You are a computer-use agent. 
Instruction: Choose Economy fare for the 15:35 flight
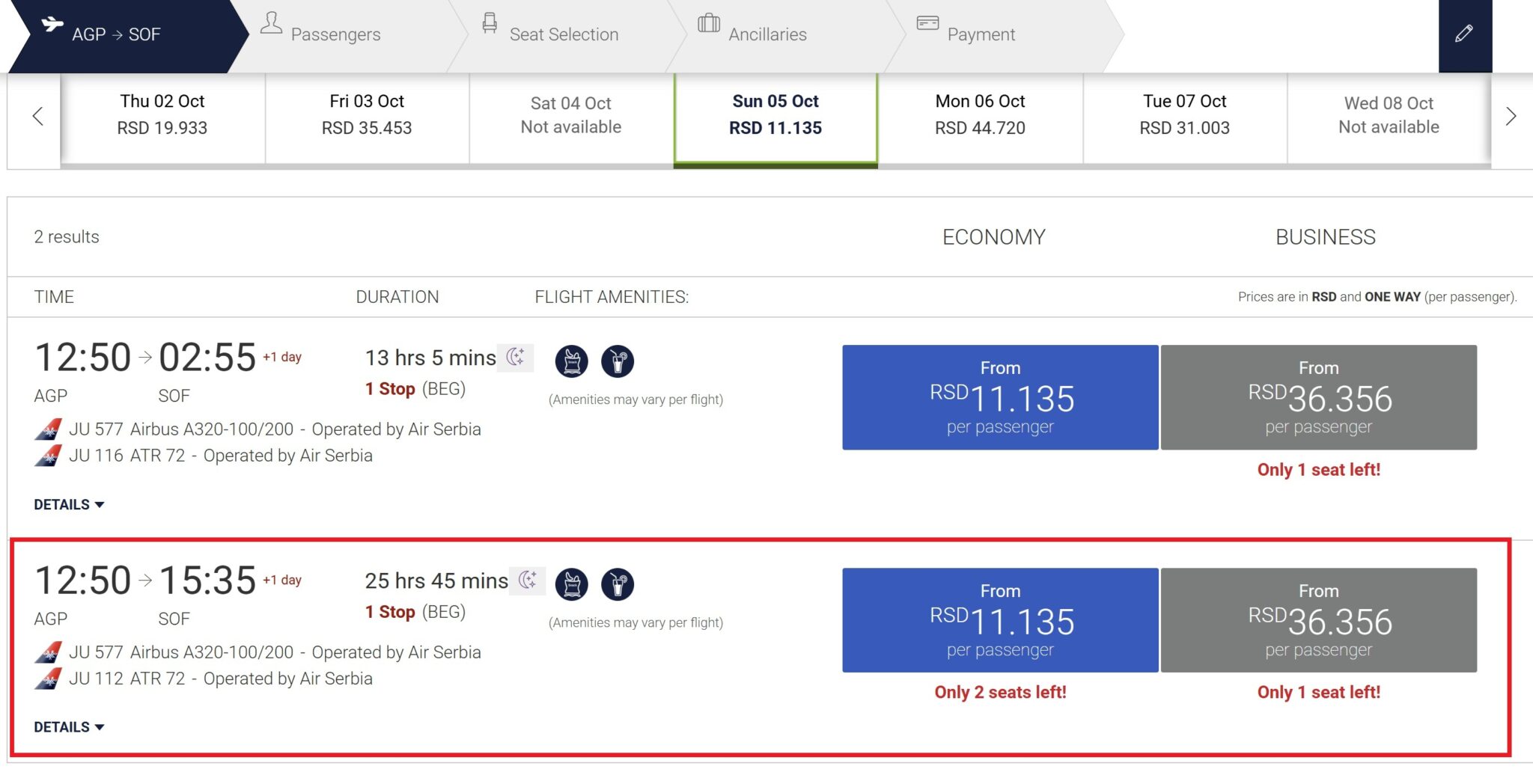click(1000, 620)
